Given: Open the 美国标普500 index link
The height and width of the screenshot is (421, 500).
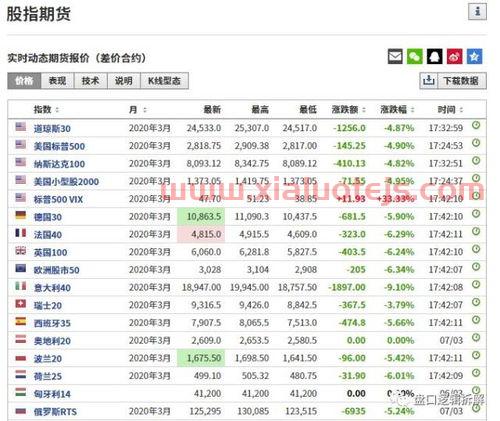Looking at the screenshot, I should click(x=59, y=146).
